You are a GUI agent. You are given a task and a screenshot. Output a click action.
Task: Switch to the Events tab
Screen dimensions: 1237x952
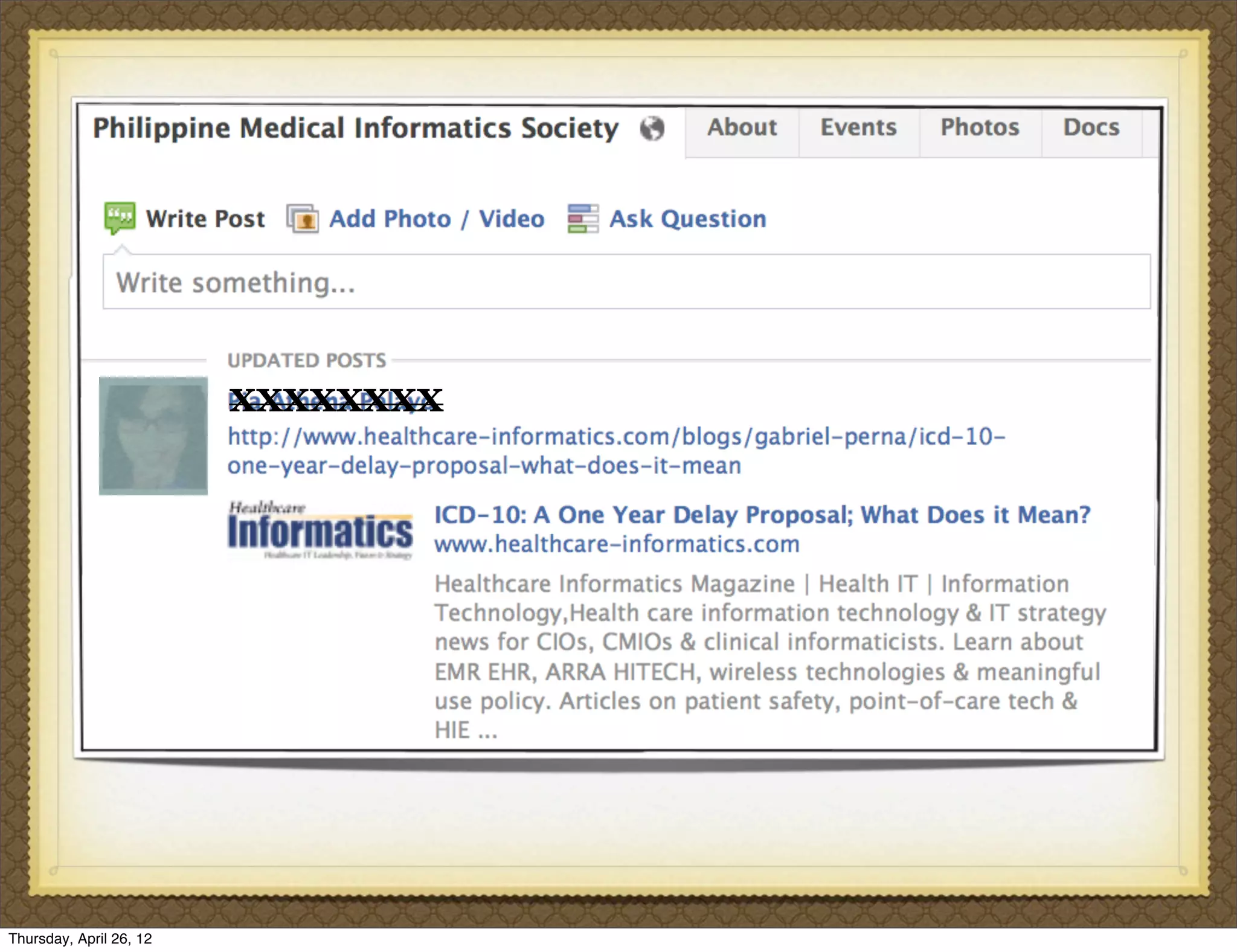click(x=858, y=127)
